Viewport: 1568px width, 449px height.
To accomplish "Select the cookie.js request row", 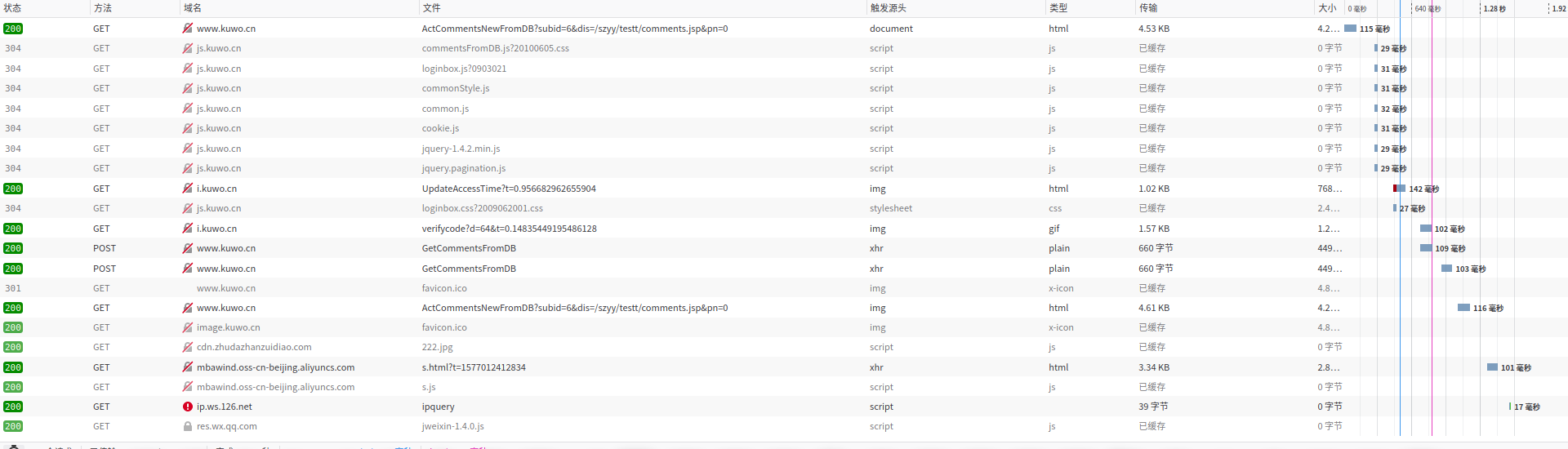I will (x=440, y=128).
